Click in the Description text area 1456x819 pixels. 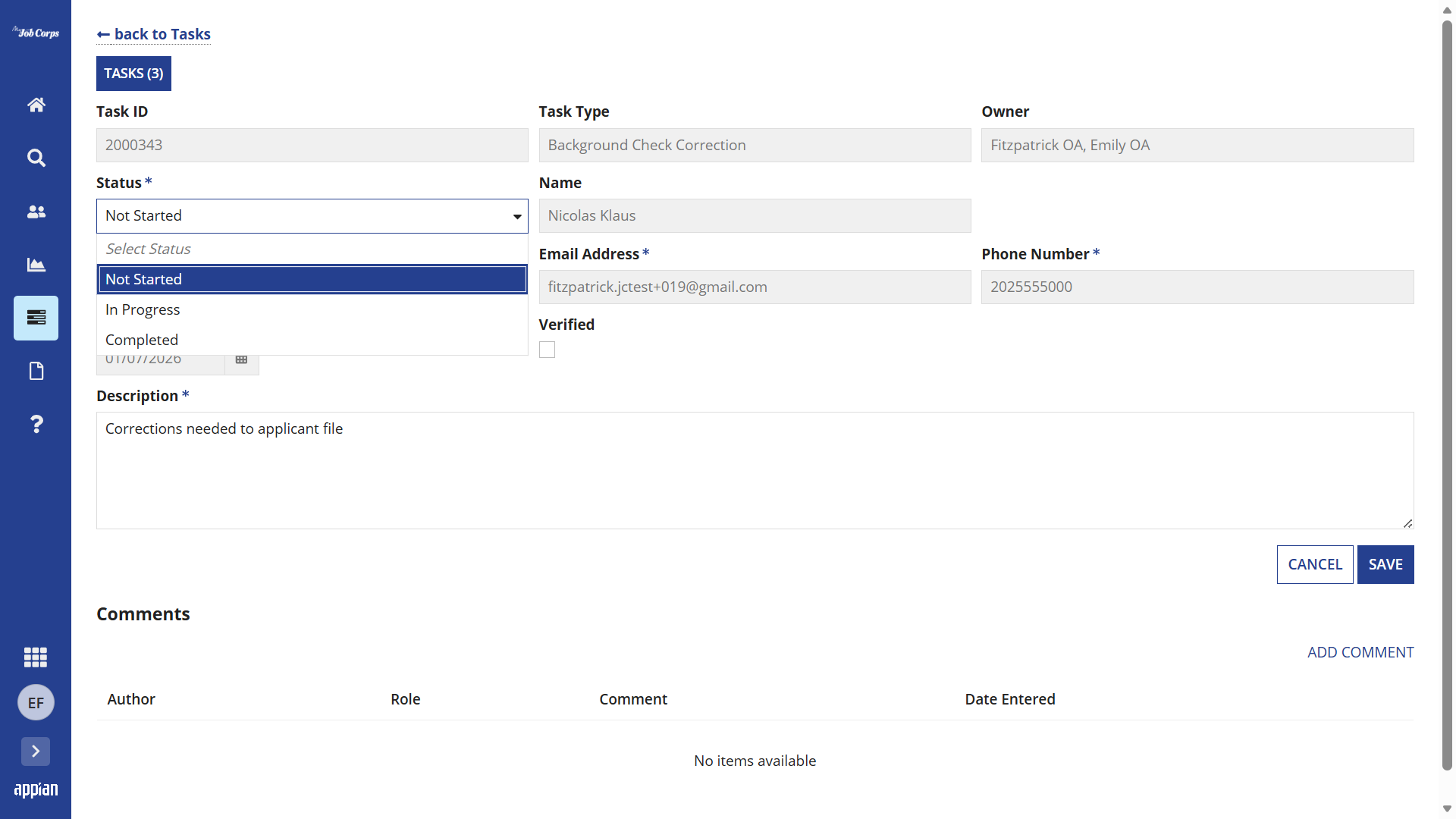click(755, 470)
